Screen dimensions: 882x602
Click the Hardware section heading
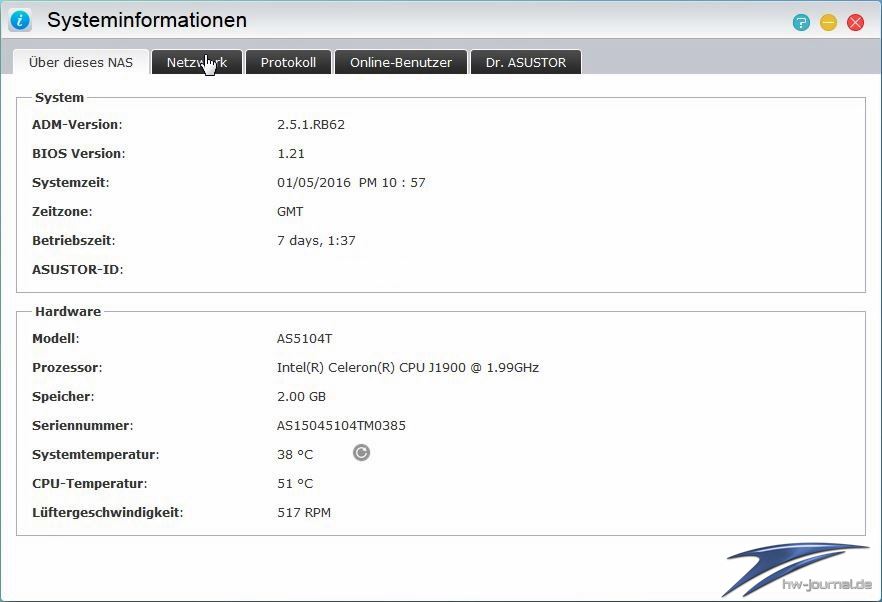[x=68, y=311]
